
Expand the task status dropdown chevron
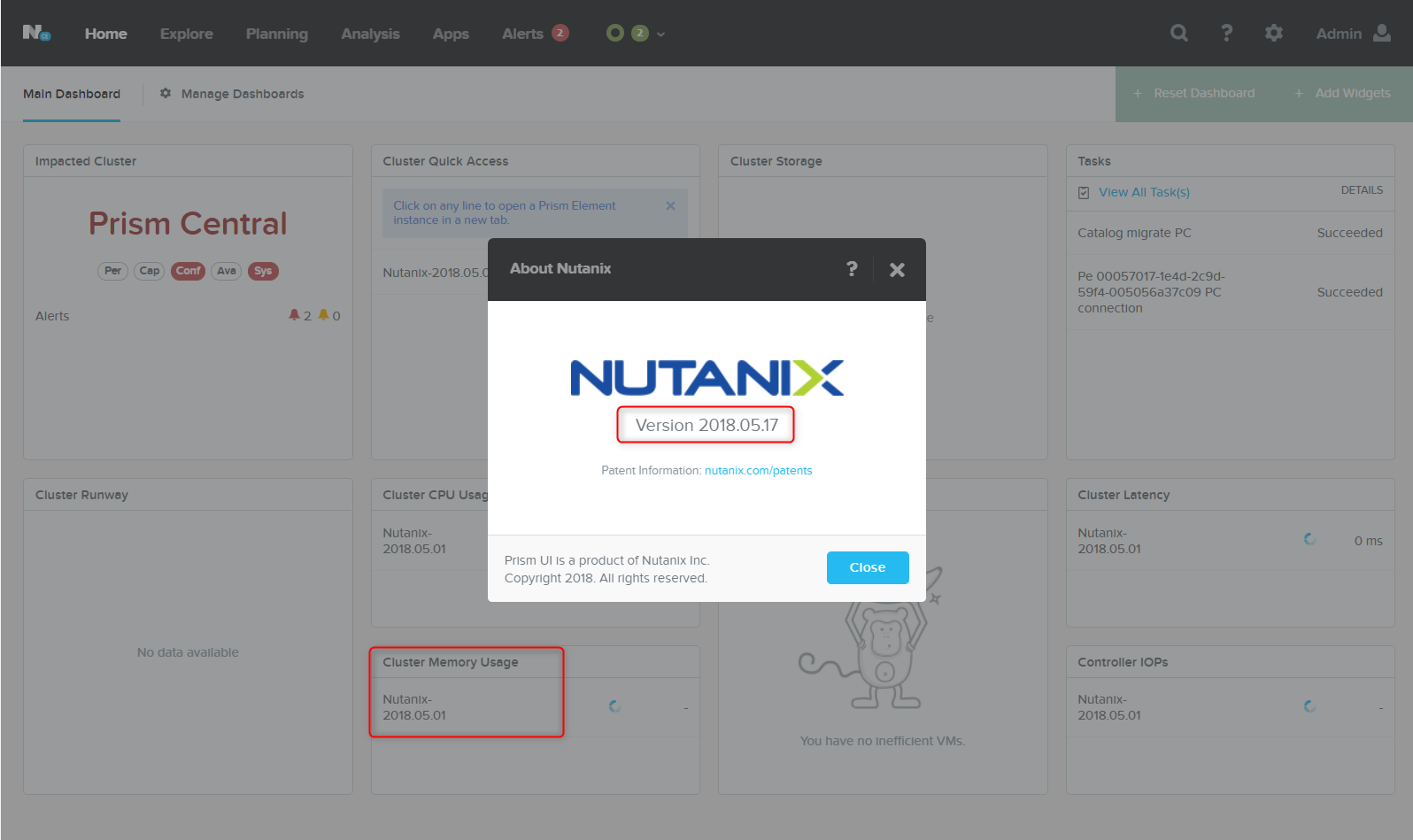(660, 35)
